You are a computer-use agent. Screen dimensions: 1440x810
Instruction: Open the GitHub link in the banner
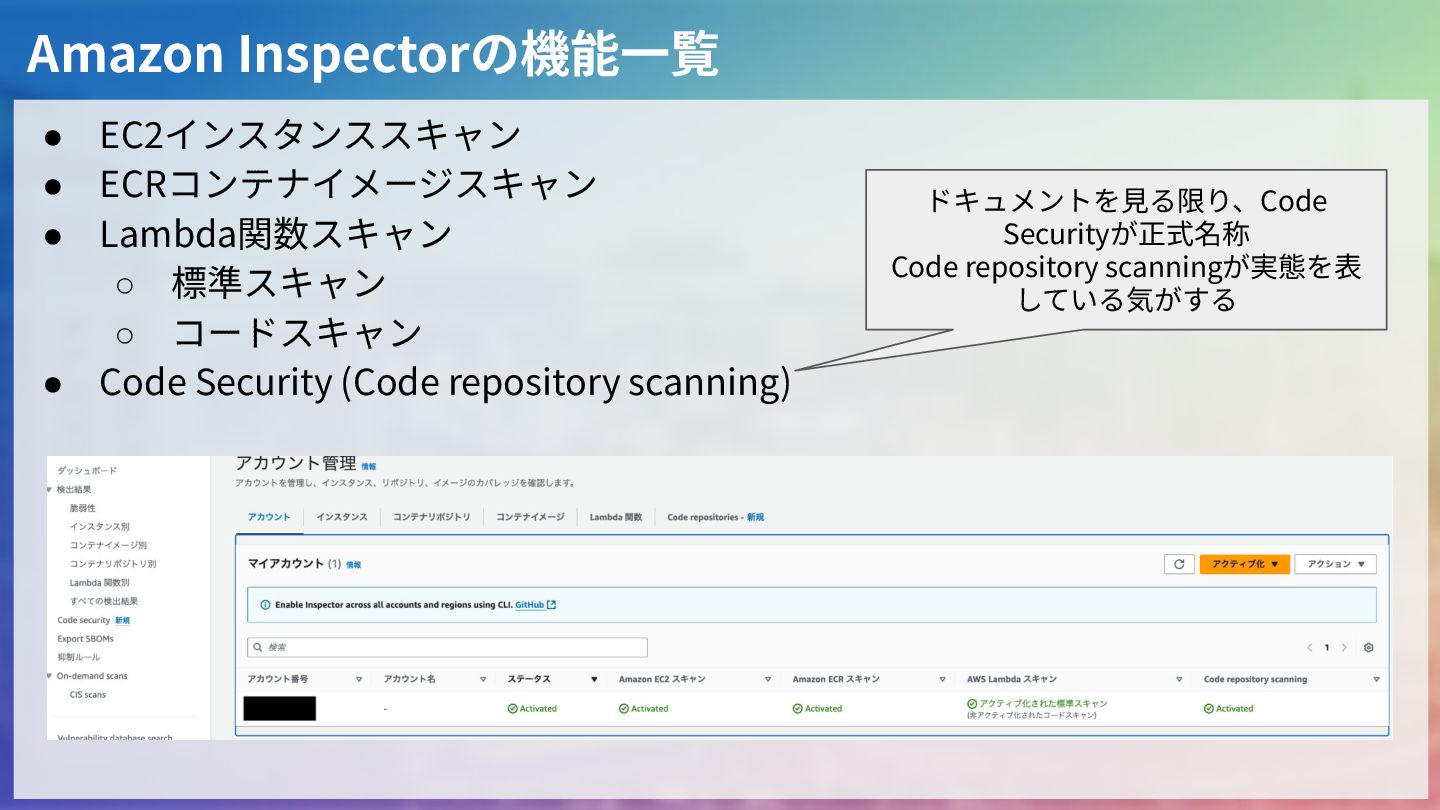click(535, 605)
